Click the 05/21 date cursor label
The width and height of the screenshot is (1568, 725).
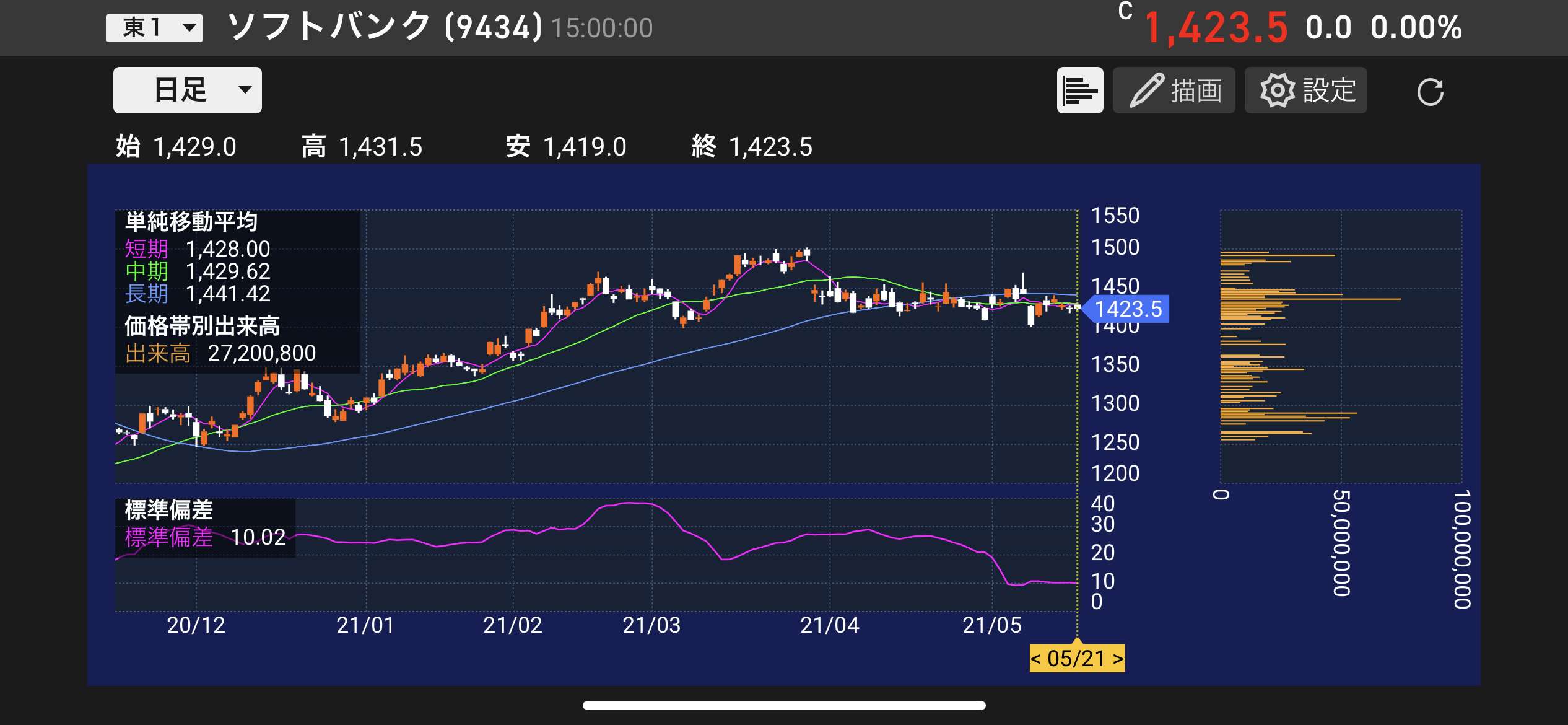[x=1076, y=659]
